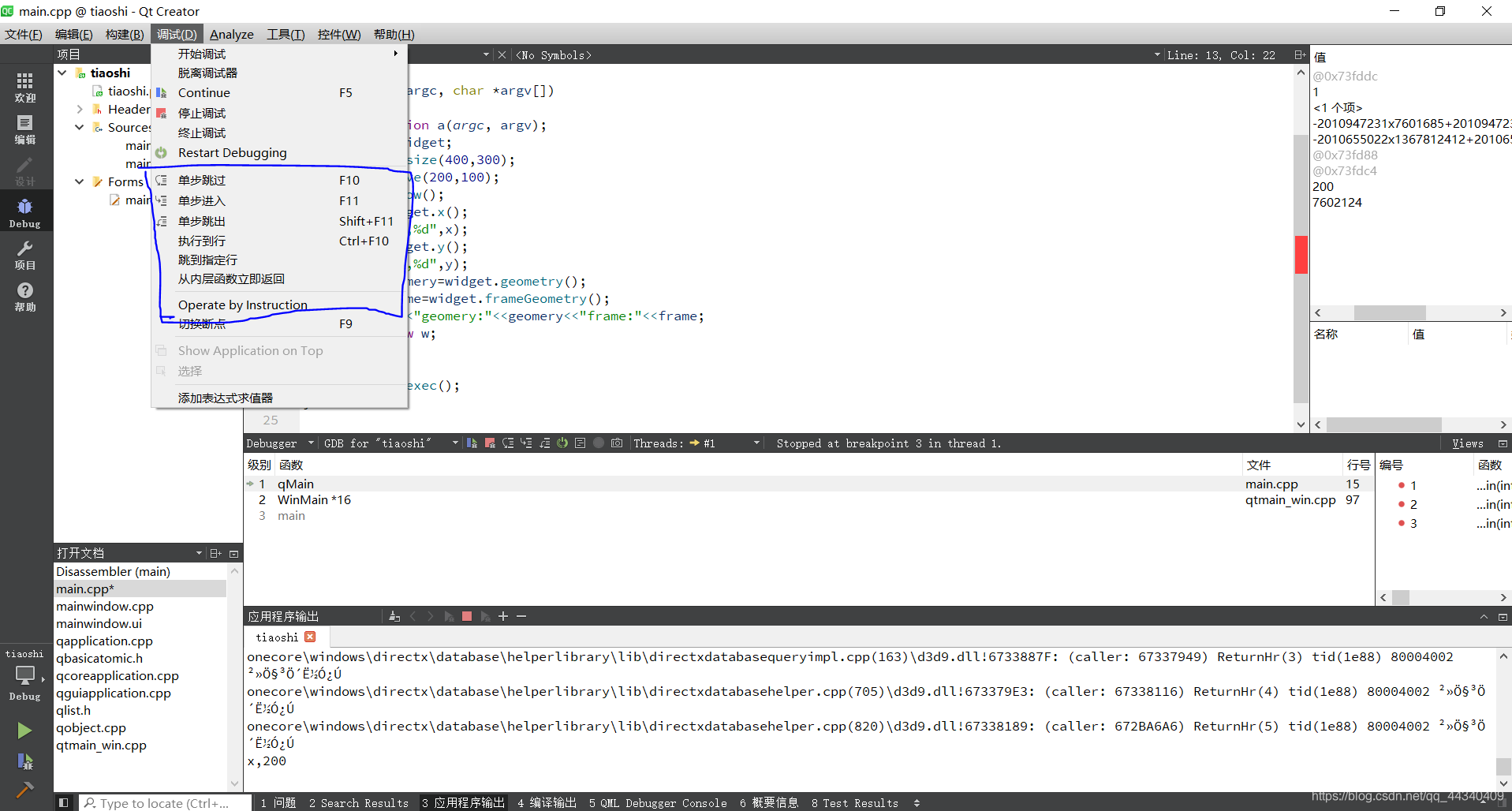The image size is (1512, 811).
Task: Clear application output with broom icon
Action: pyautogui.click(x=394, y=616)
